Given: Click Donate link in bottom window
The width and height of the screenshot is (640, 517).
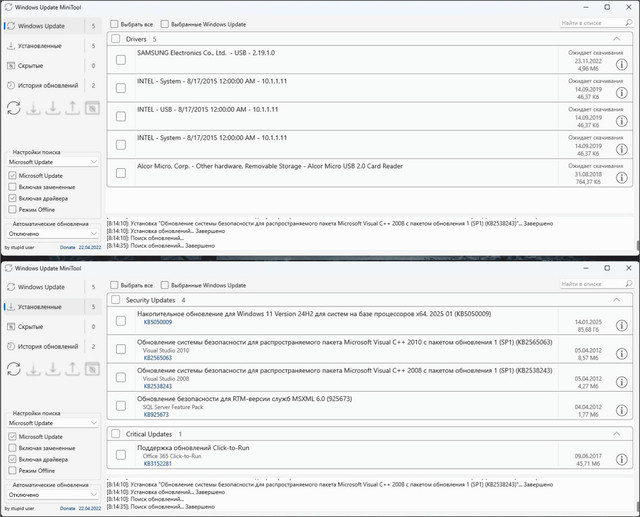Looking at the screenshot, I should click(67, 508).
